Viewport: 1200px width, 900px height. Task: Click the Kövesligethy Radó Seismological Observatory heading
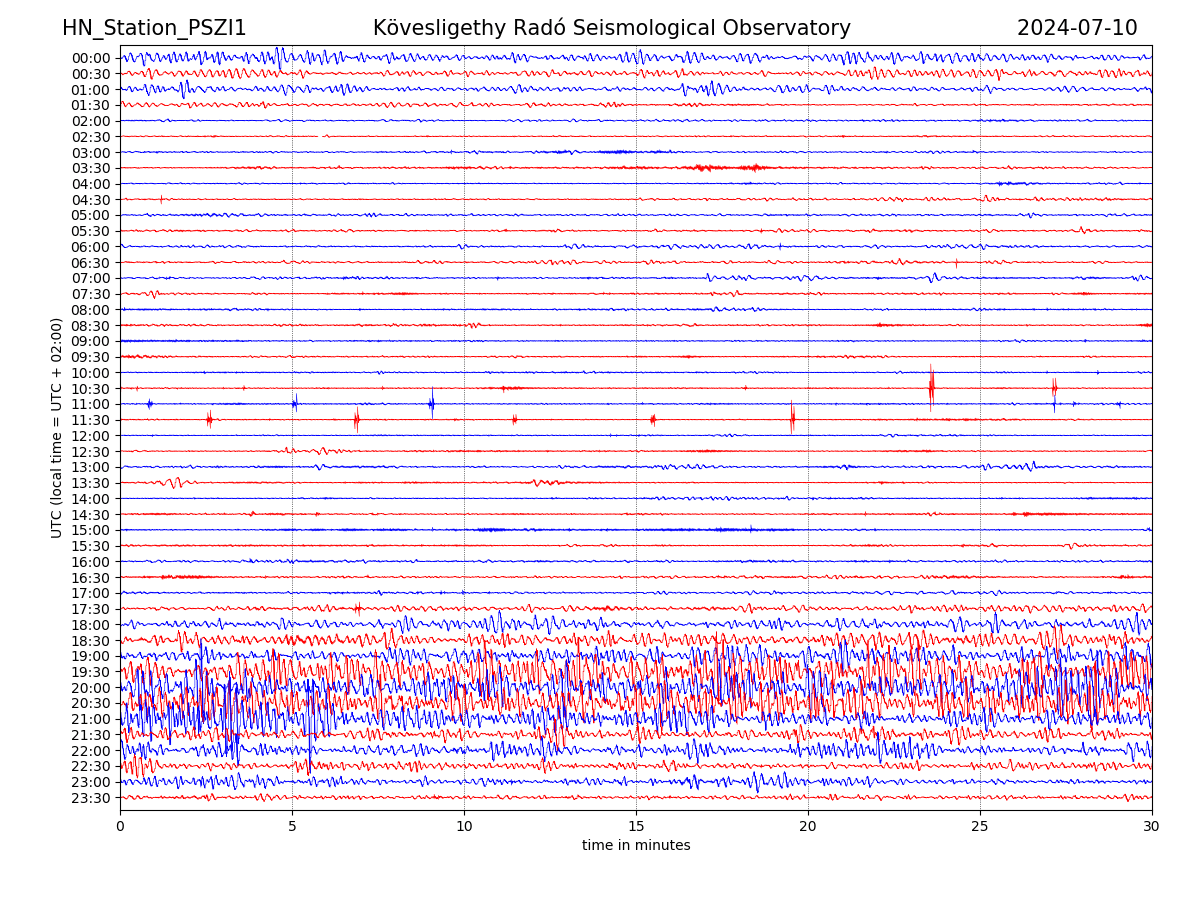coord(611,28)
